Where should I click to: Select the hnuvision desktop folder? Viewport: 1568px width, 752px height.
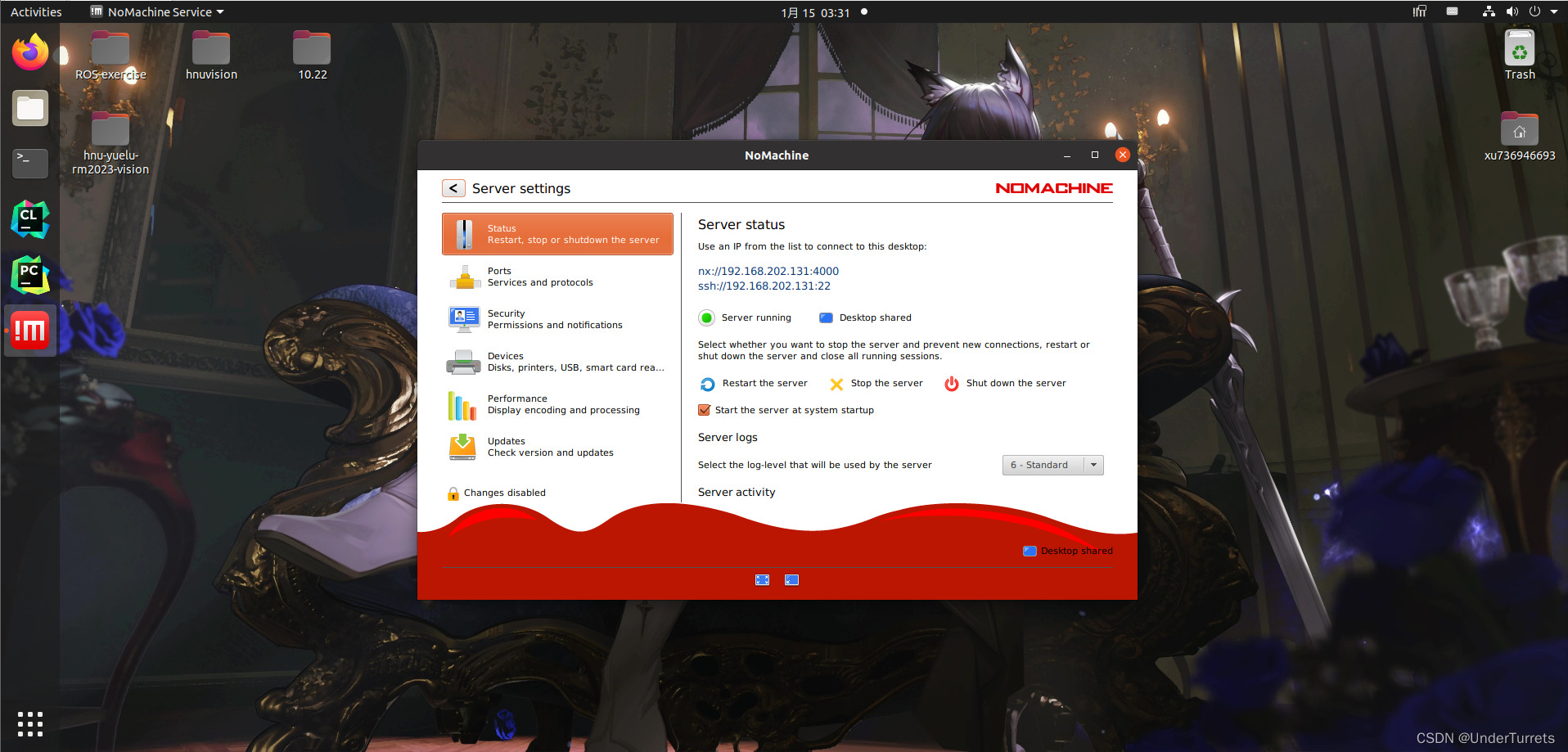point(211,56)
